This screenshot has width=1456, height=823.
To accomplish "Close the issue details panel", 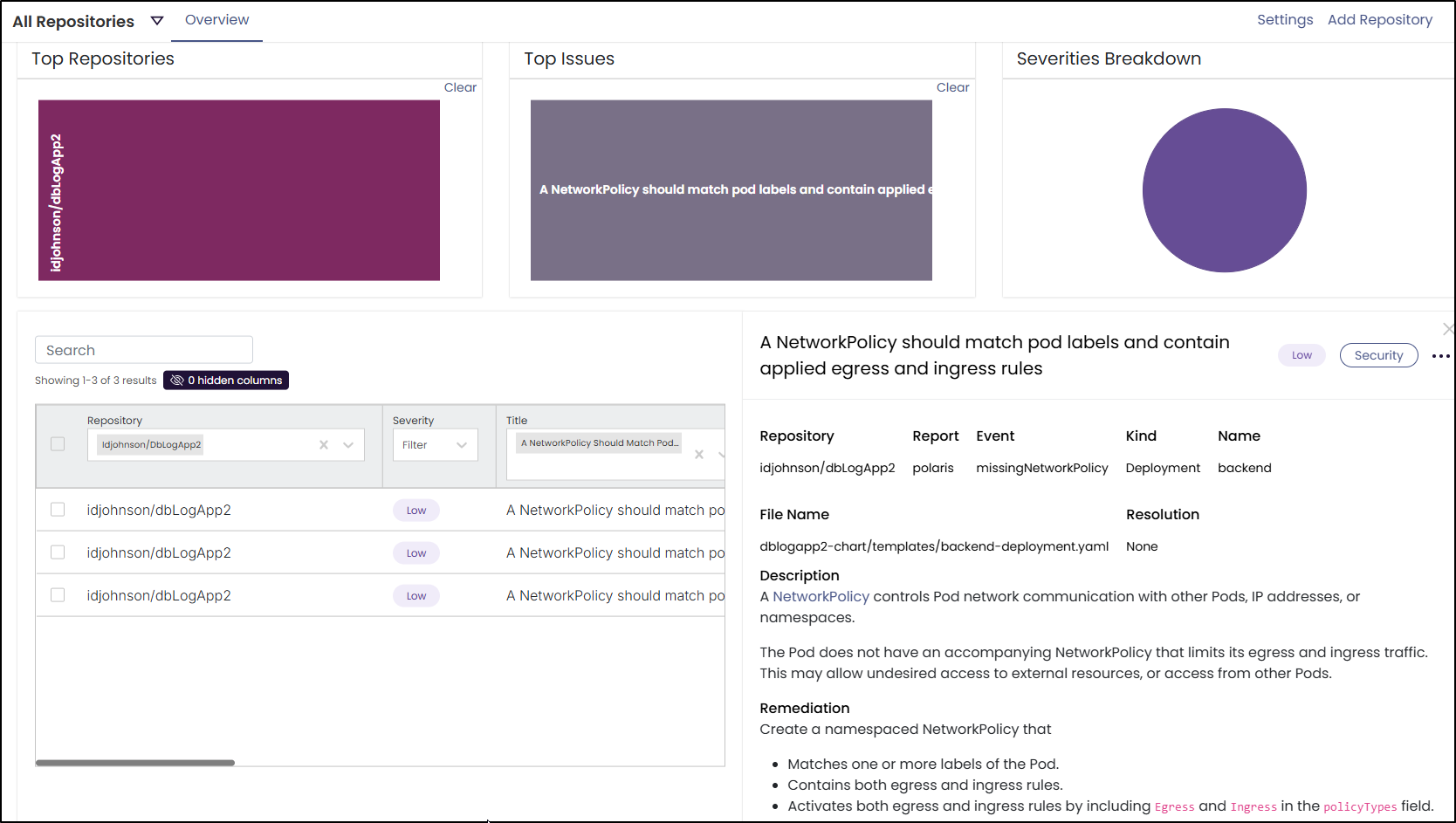I will (1447, 329).
